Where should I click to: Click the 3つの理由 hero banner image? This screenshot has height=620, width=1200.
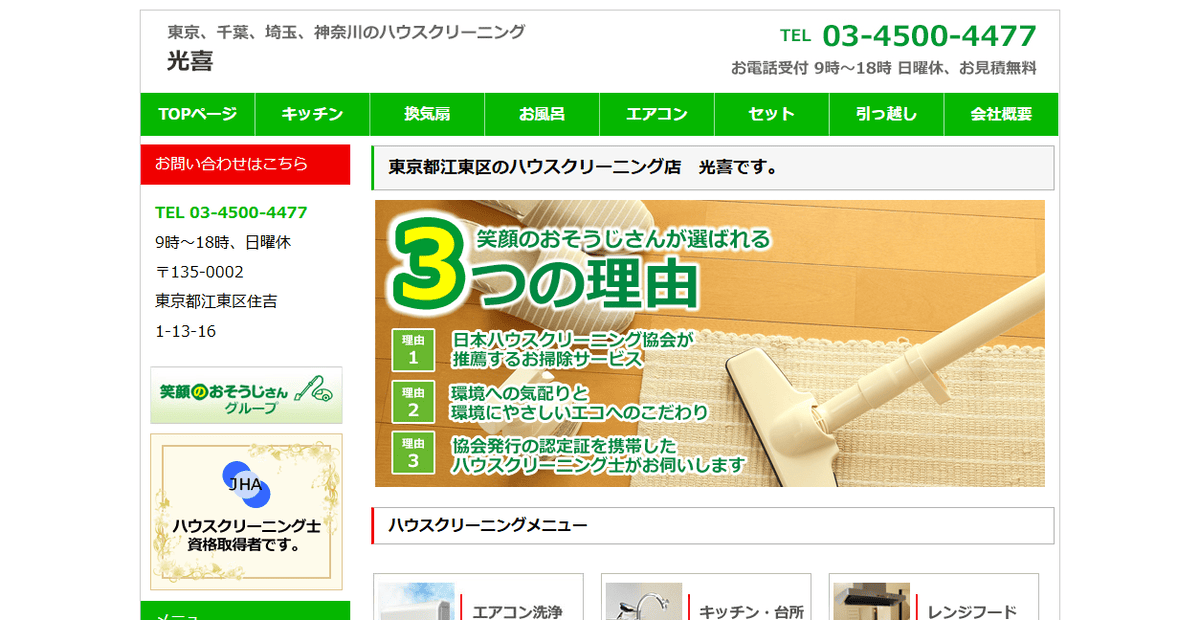(710, 343)
